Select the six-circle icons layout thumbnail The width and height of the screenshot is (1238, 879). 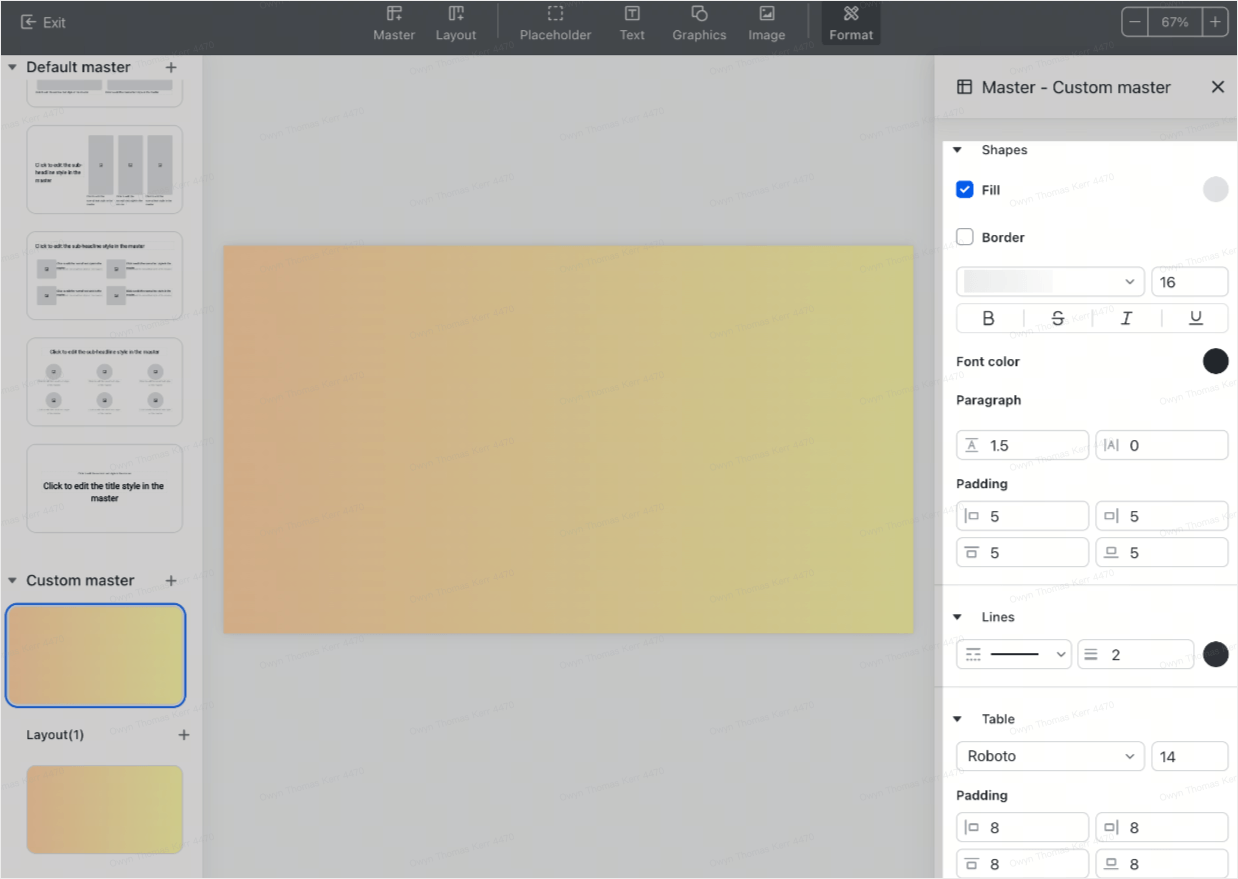(x=105, y=382)
